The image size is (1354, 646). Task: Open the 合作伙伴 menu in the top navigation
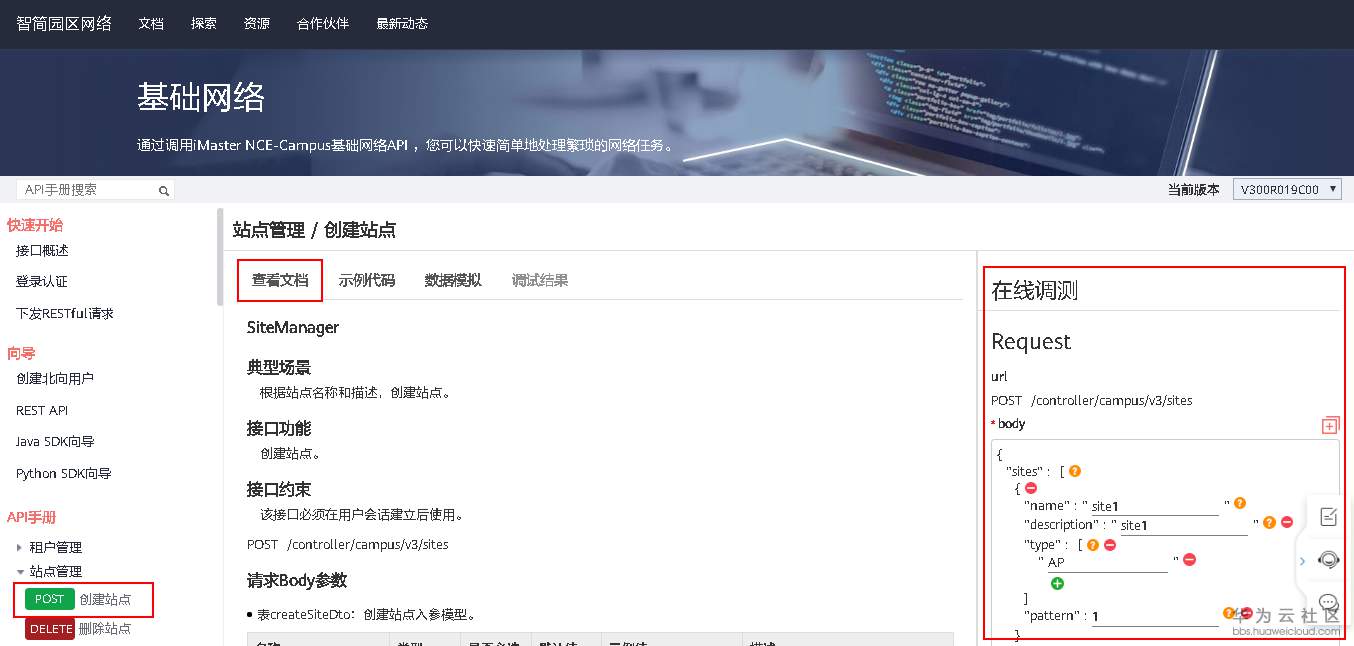(323, 23)
